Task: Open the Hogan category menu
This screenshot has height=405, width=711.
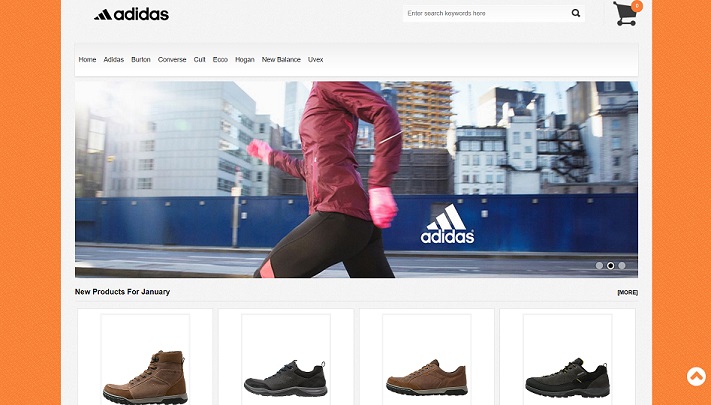Action: 244,59
